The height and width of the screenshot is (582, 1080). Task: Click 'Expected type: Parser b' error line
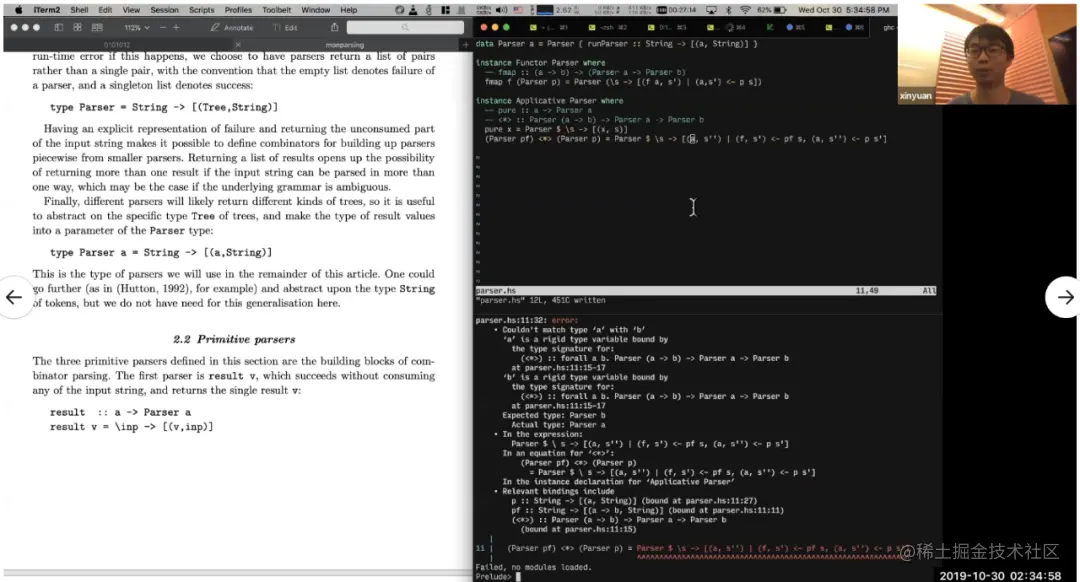click(553, 415)
